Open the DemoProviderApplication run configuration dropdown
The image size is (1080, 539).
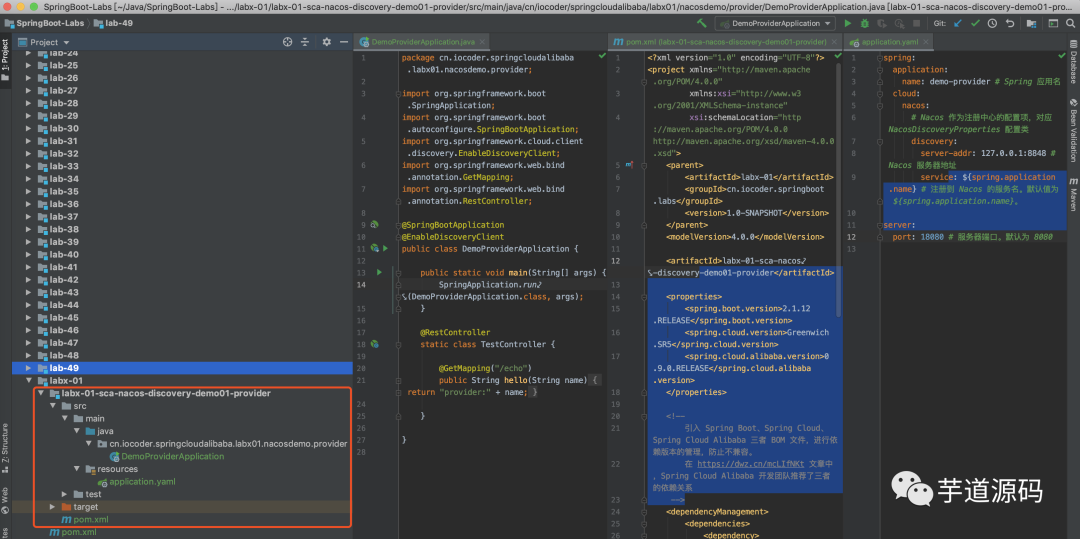(x=775, y=23)
